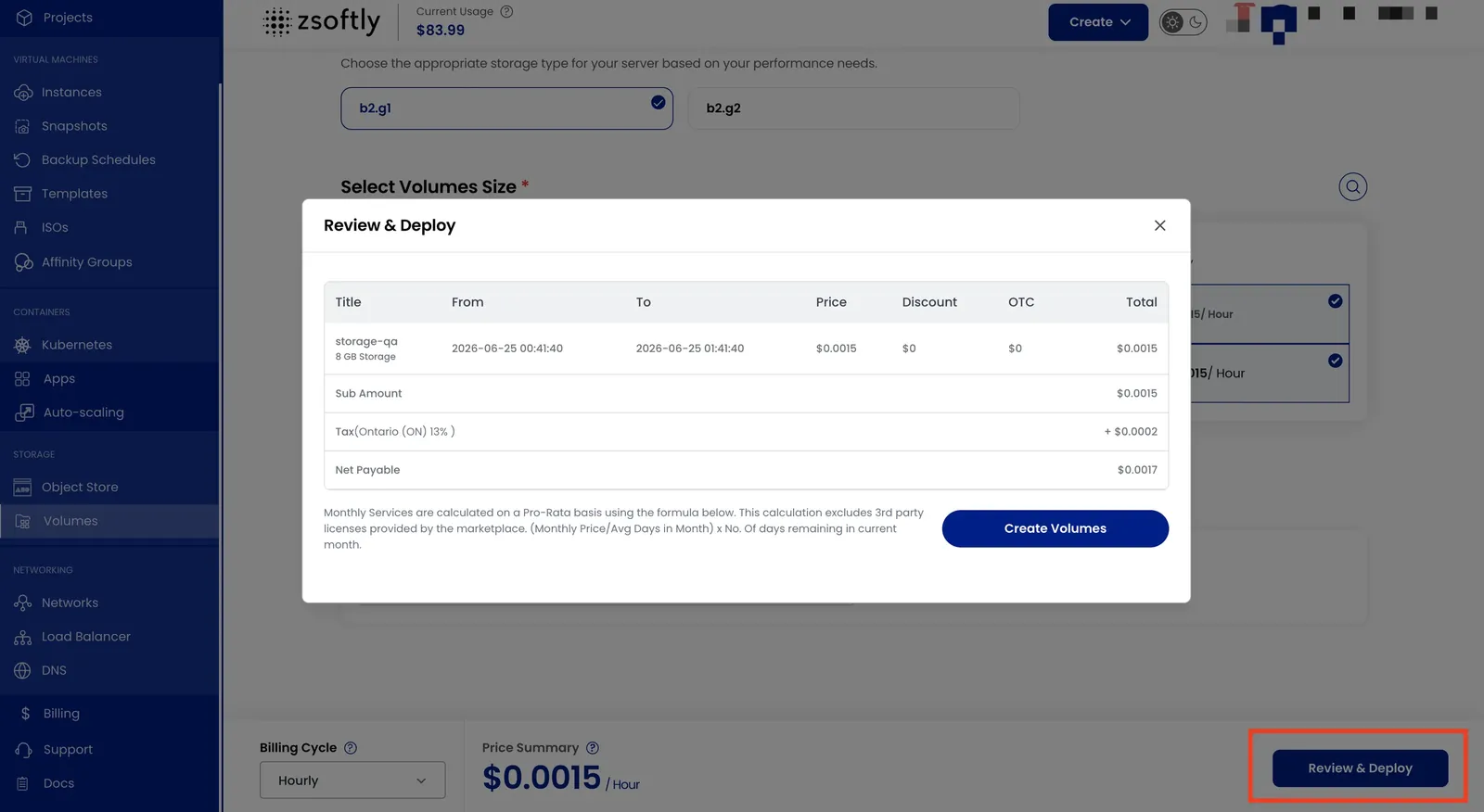Viewport: 1484px width, 812px height.
Task: Open Docs from the sidebar
Action: click(x=58, y=783)
